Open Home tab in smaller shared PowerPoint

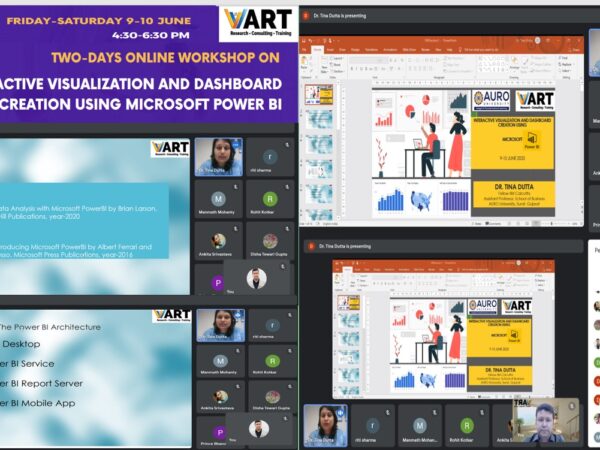(x=347, y=269)
